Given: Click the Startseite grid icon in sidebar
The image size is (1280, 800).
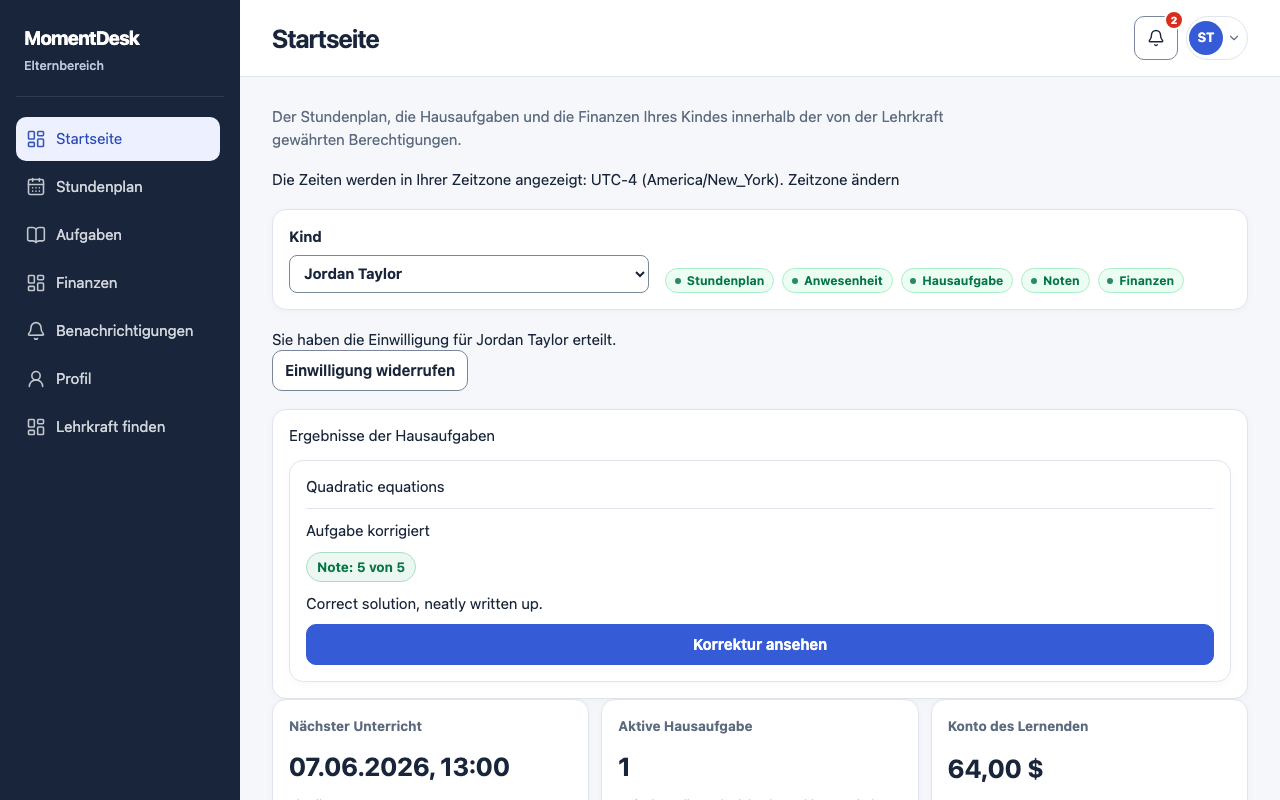Looking at the screenshot, I should pos(36,139).
